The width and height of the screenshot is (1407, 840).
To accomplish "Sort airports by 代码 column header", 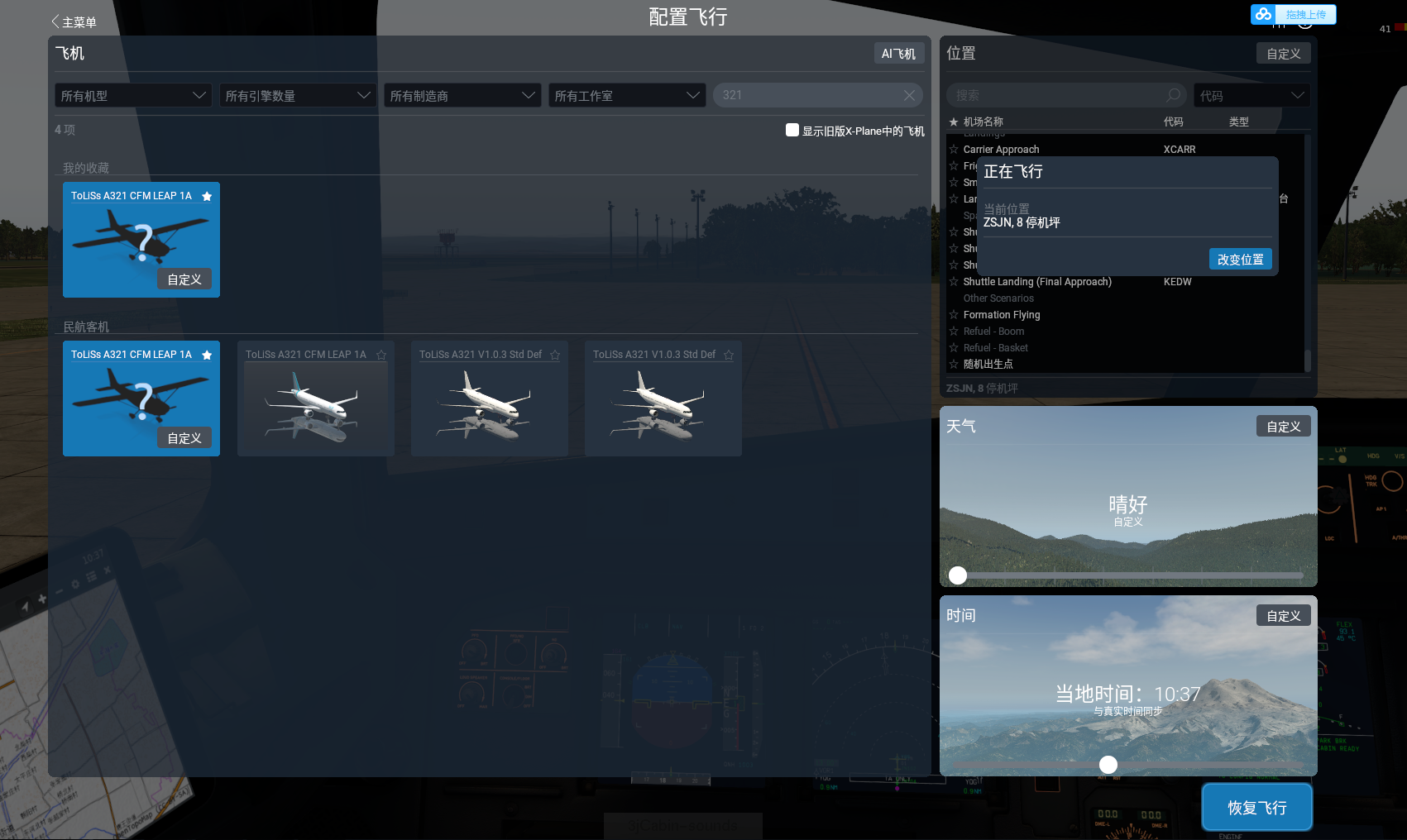I will coord(1174,122).
